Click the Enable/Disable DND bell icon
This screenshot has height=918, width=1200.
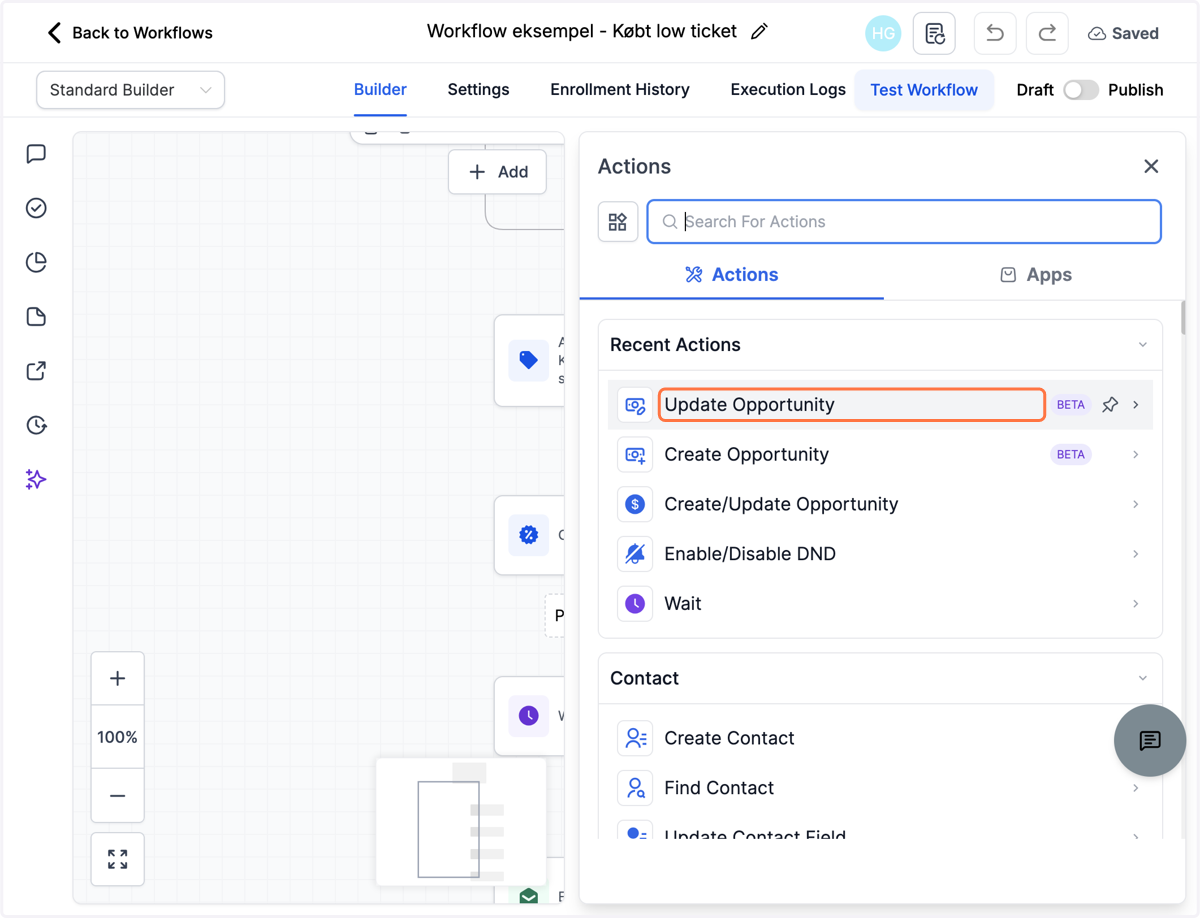[x=635, y=554]
